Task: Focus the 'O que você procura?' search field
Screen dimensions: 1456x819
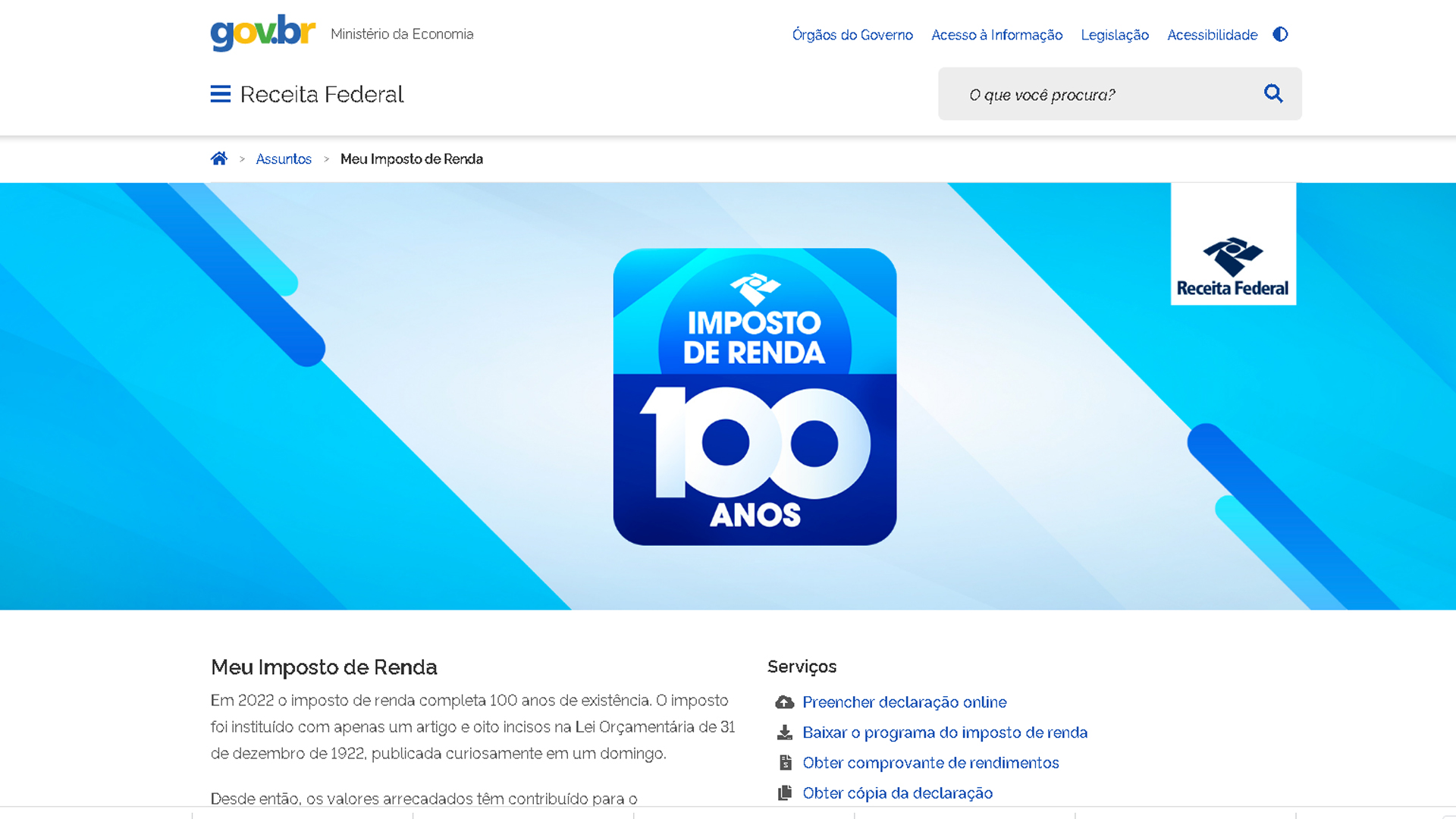Action: (x=1100, y=94)
